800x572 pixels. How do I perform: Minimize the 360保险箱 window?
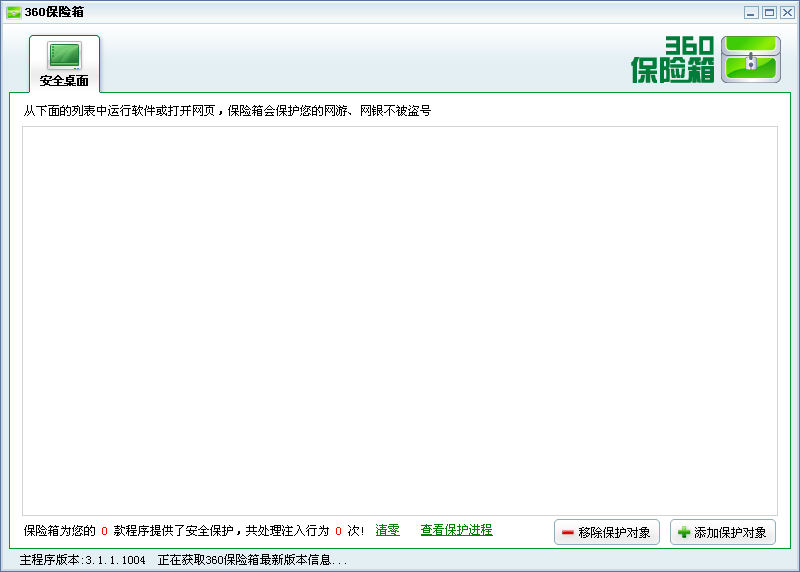pos(751,13)
